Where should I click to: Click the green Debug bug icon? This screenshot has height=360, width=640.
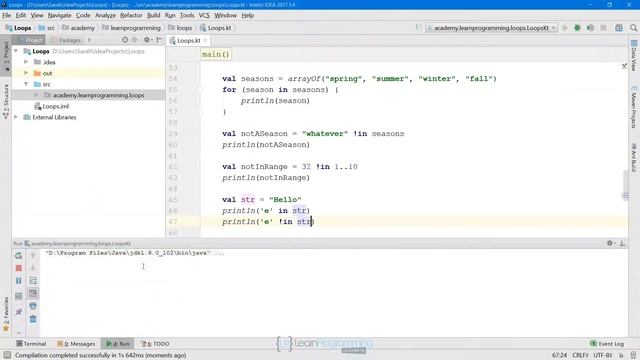coord(577,28)
